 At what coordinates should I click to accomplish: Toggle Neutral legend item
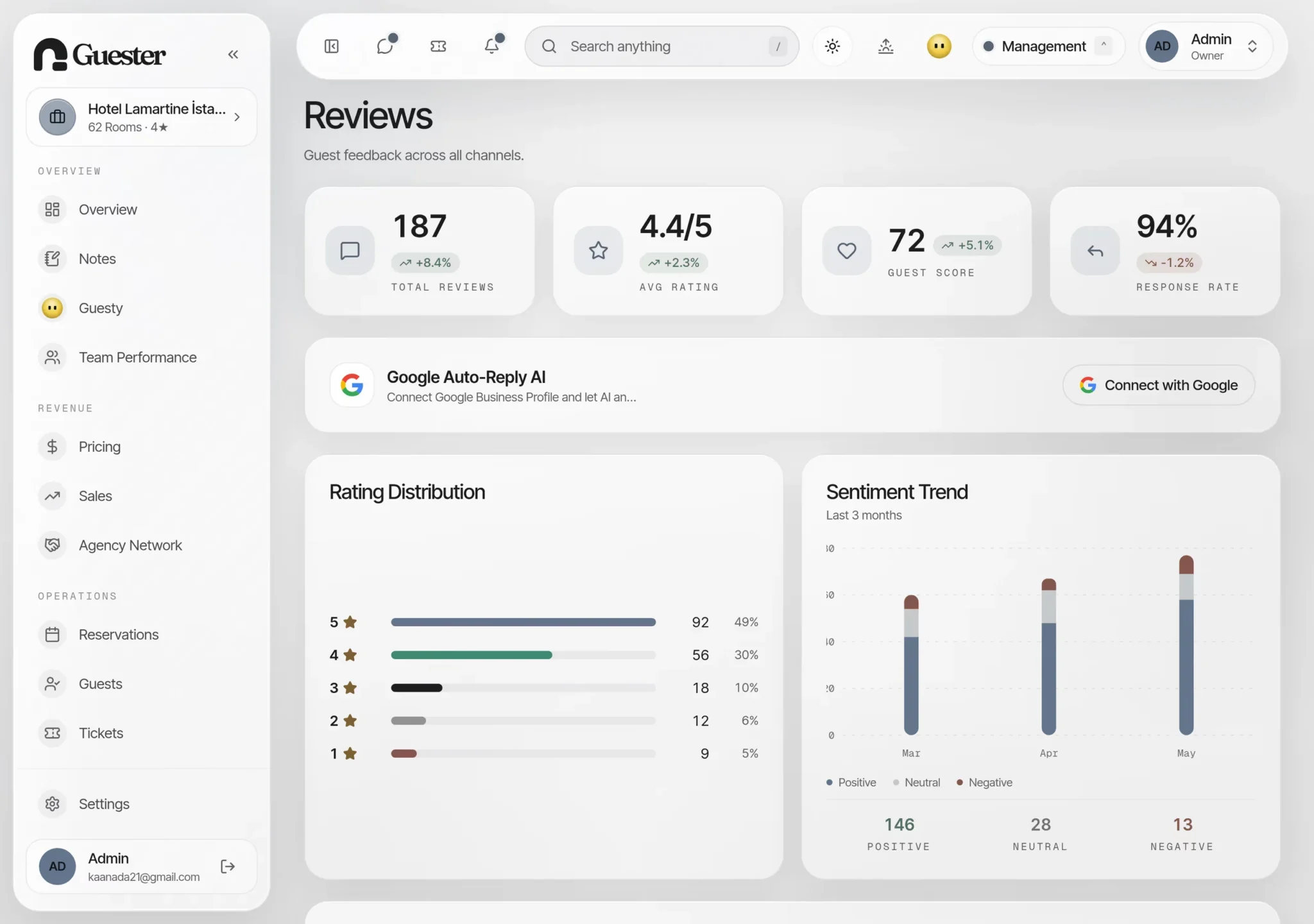917,782
